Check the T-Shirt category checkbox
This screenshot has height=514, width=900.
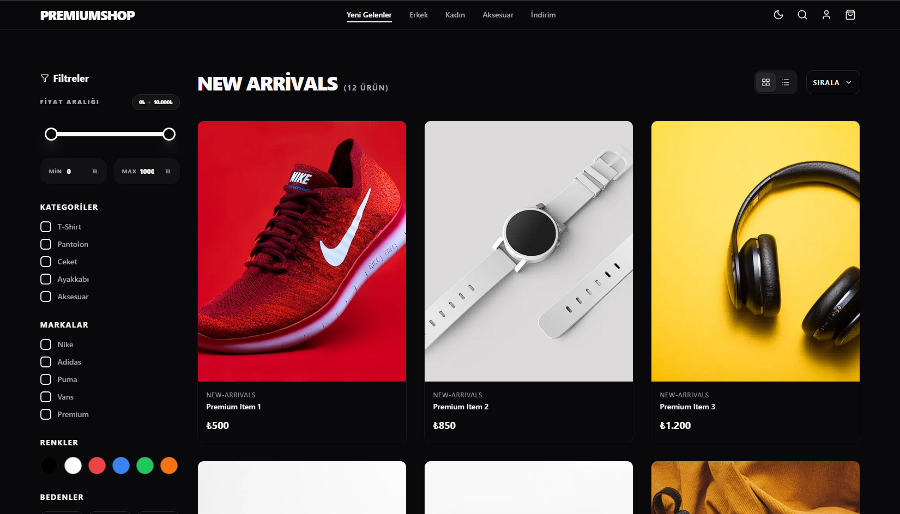tap(46, 227)
